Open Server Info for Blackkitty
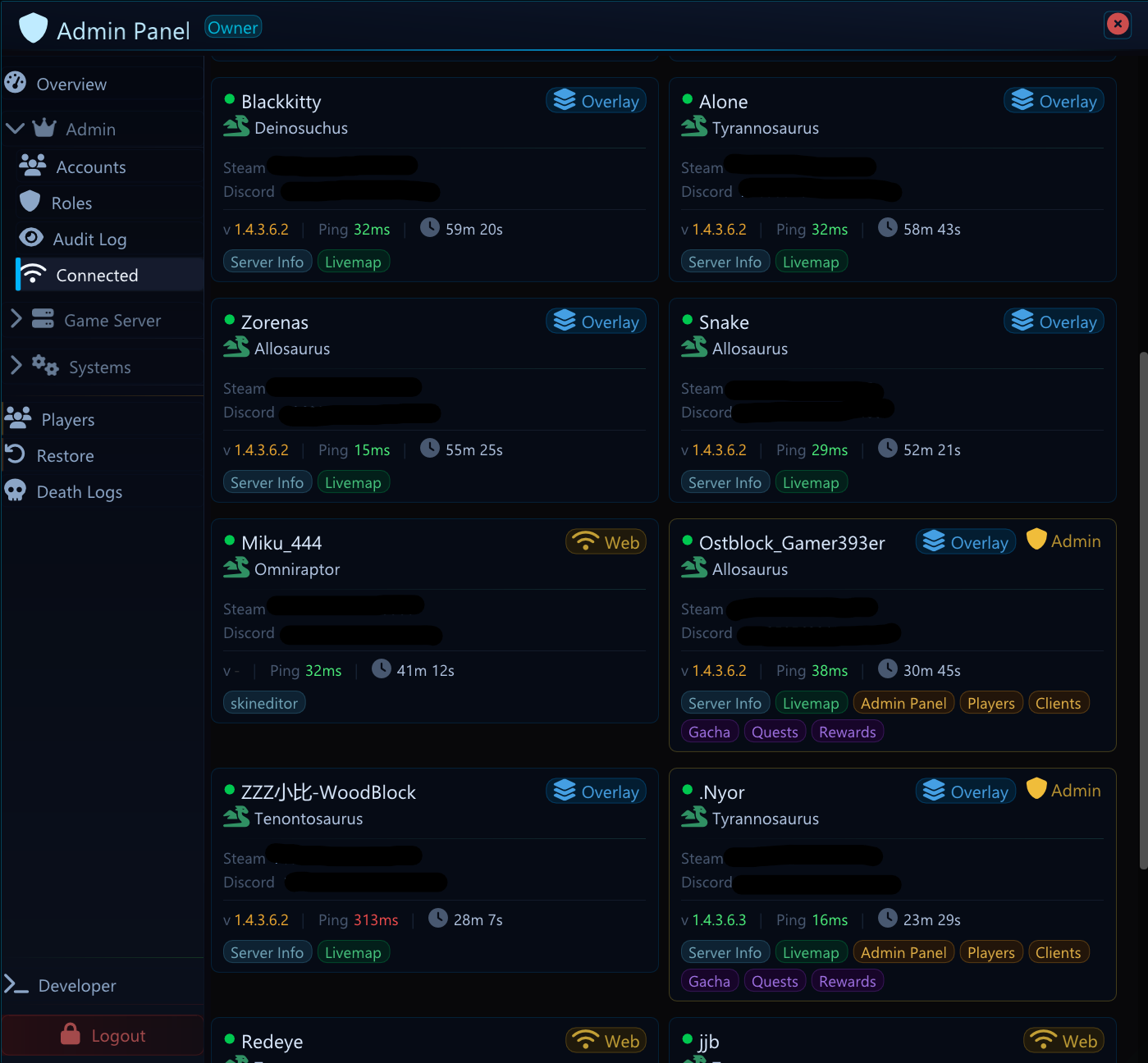The width and height of the screenshot is (1148, 1063). pos(268,262)
